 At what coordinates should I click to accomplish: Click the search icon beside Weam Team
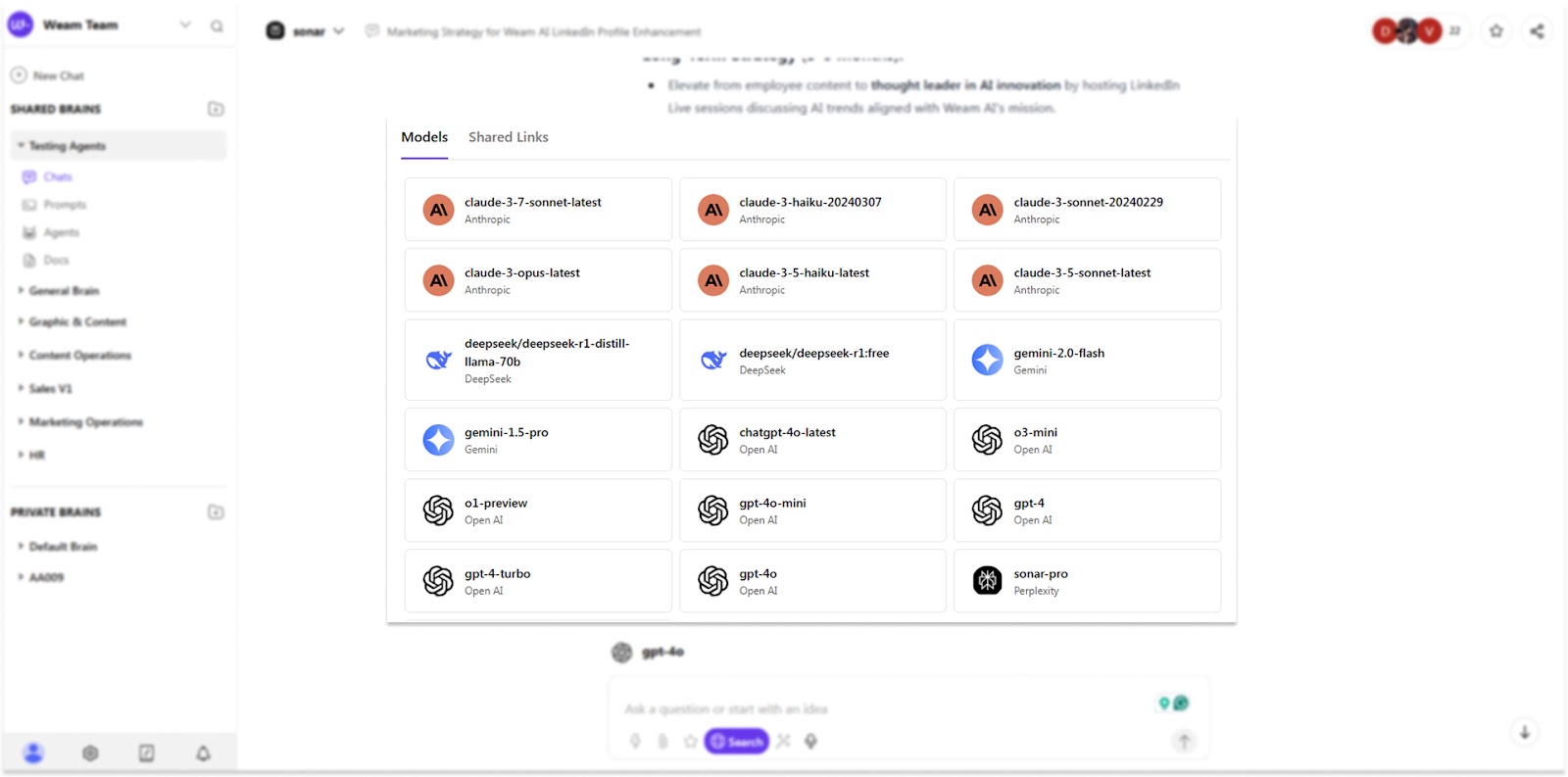point(217,26)
